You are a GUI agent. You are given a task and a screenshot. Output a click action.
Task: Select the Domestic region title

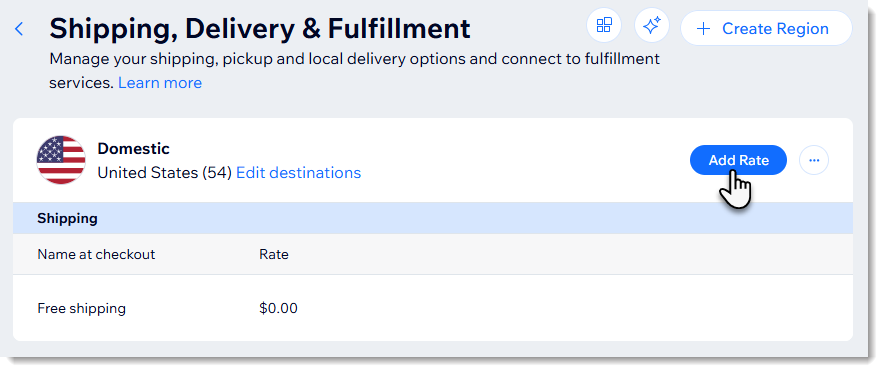point(133,149)
